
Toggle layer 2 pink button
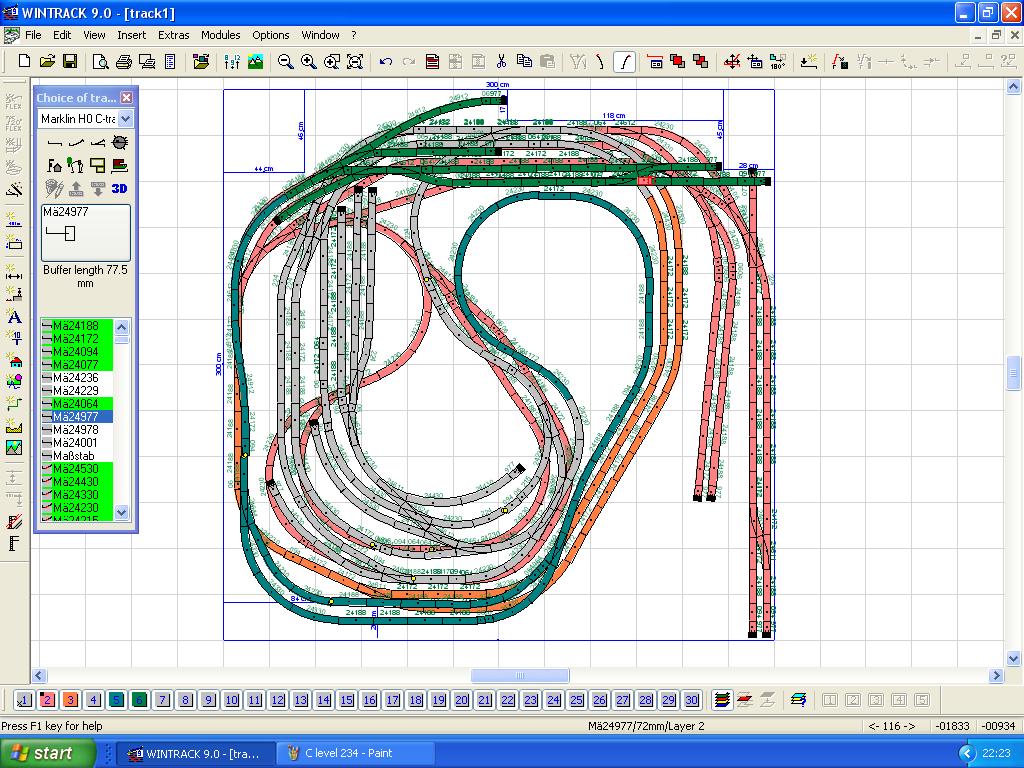(x=47, y=700)
